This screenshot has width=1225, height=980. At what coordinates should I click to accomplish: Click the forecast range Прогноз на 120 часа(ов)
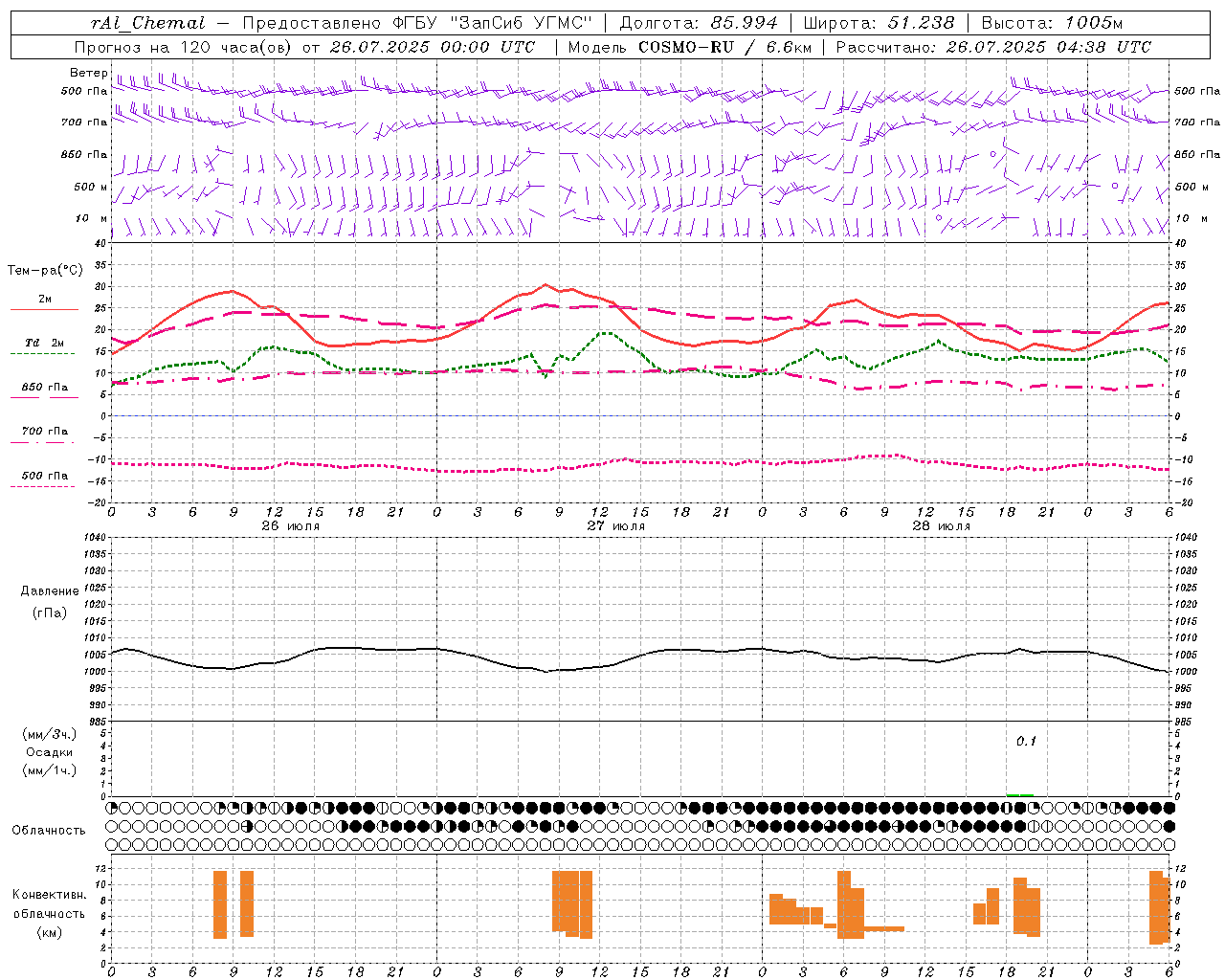point(185,47)
